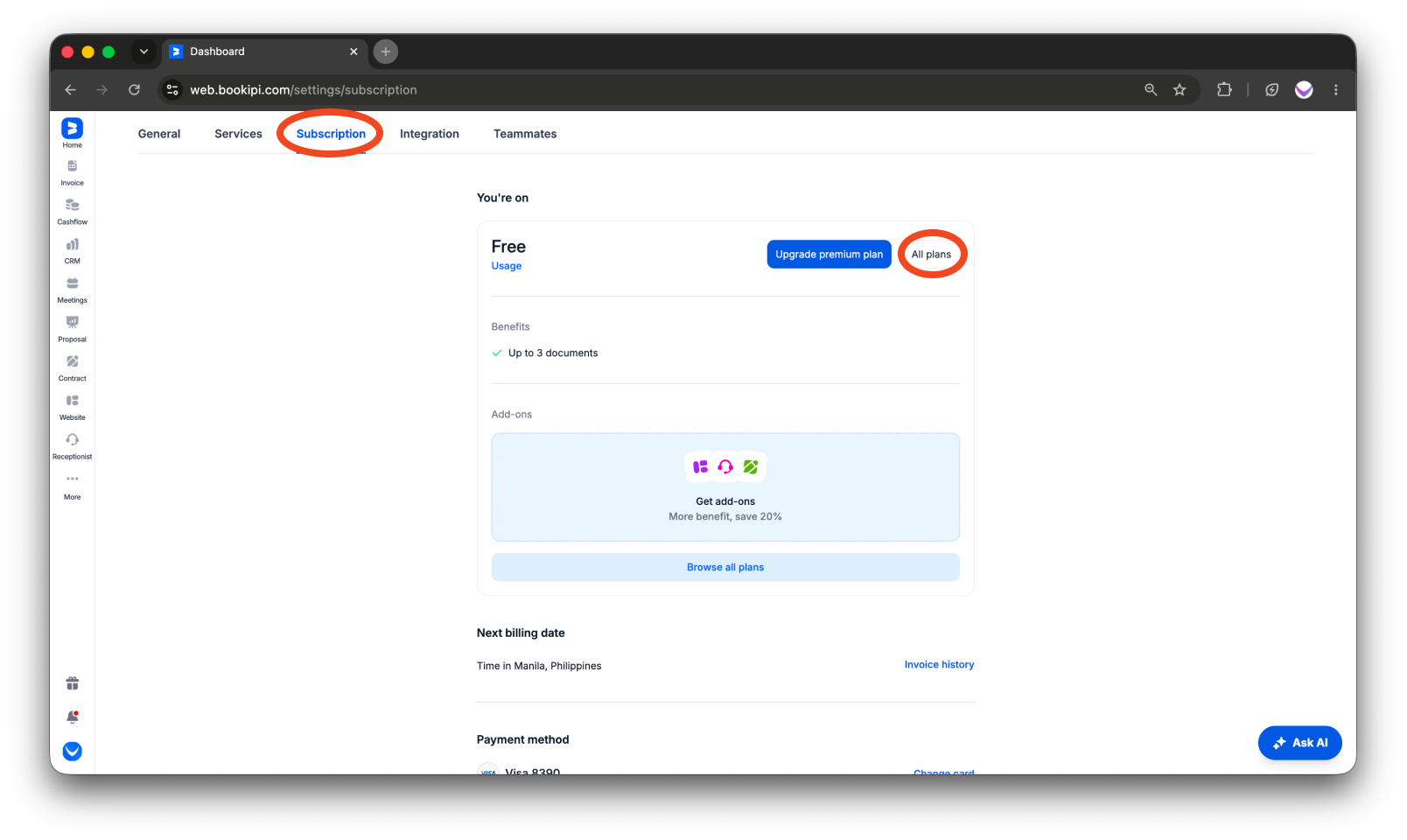Click the Get add-ons banner
The image size is (1407, 840).
tap(725, 487)
